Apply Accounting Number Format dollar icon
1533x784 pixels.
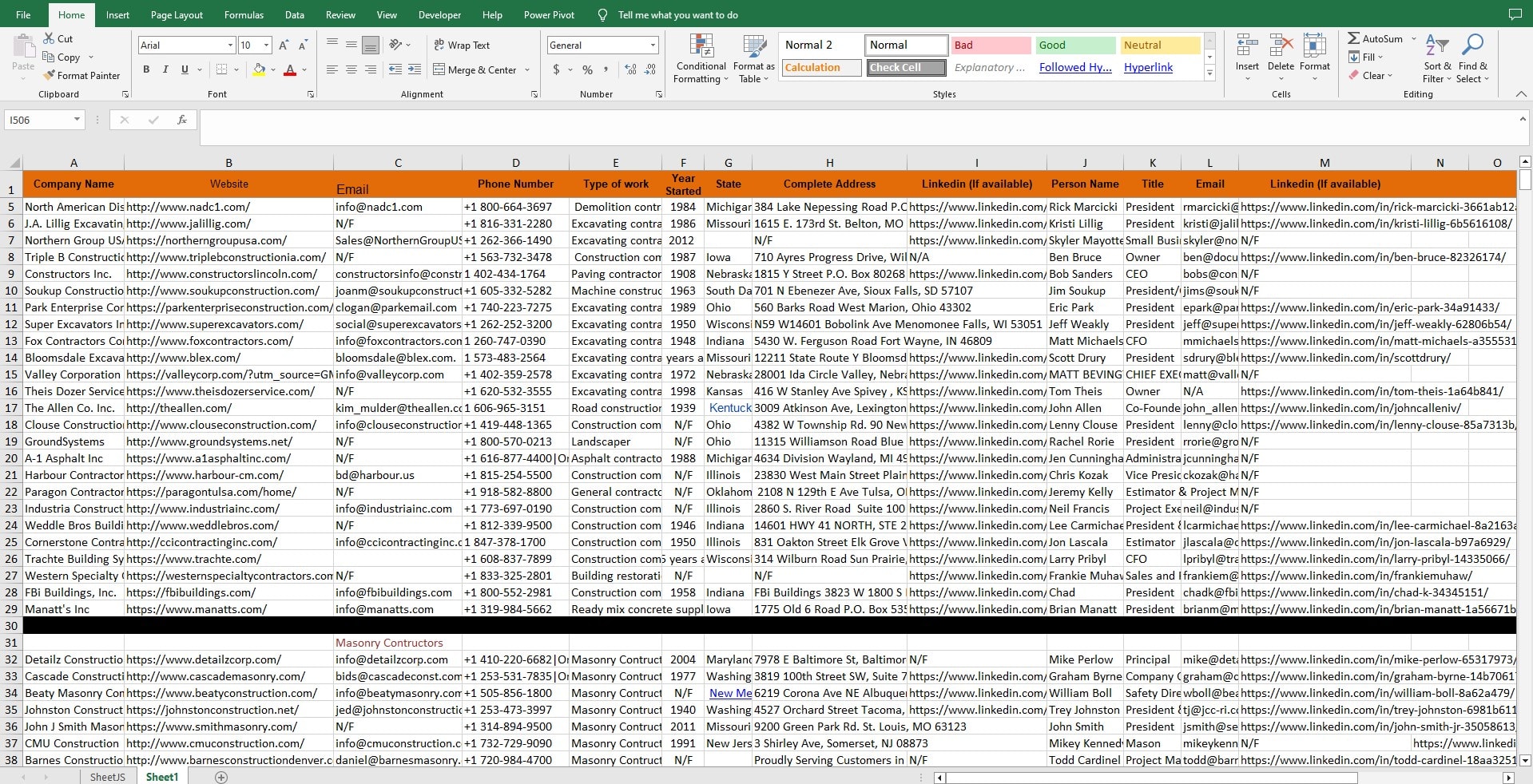[x=556, y=69]
